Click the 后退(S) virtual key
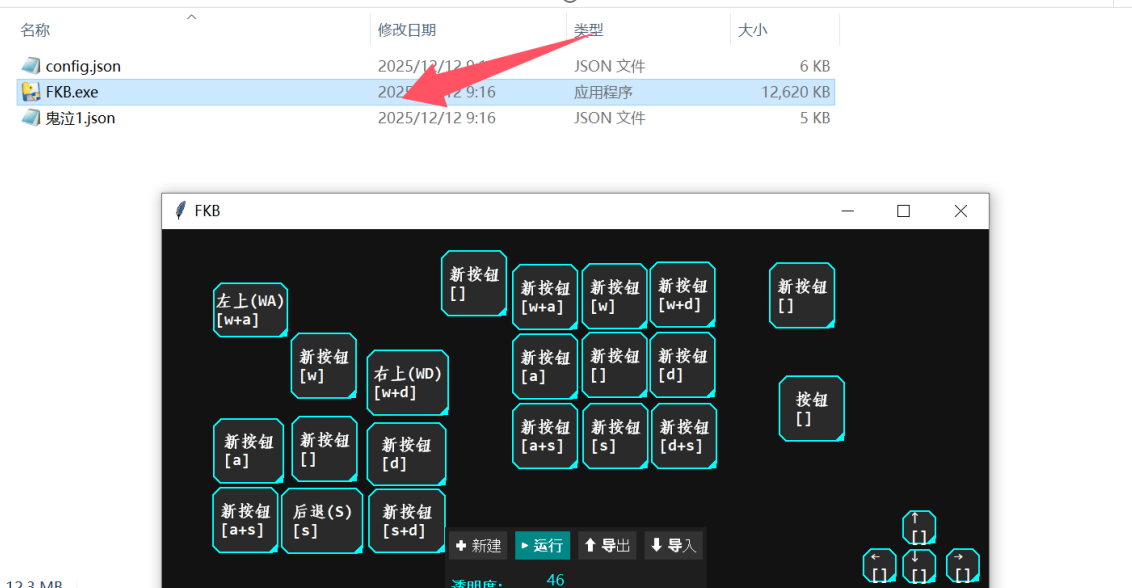1132x588 pixels. click(321, 521)
